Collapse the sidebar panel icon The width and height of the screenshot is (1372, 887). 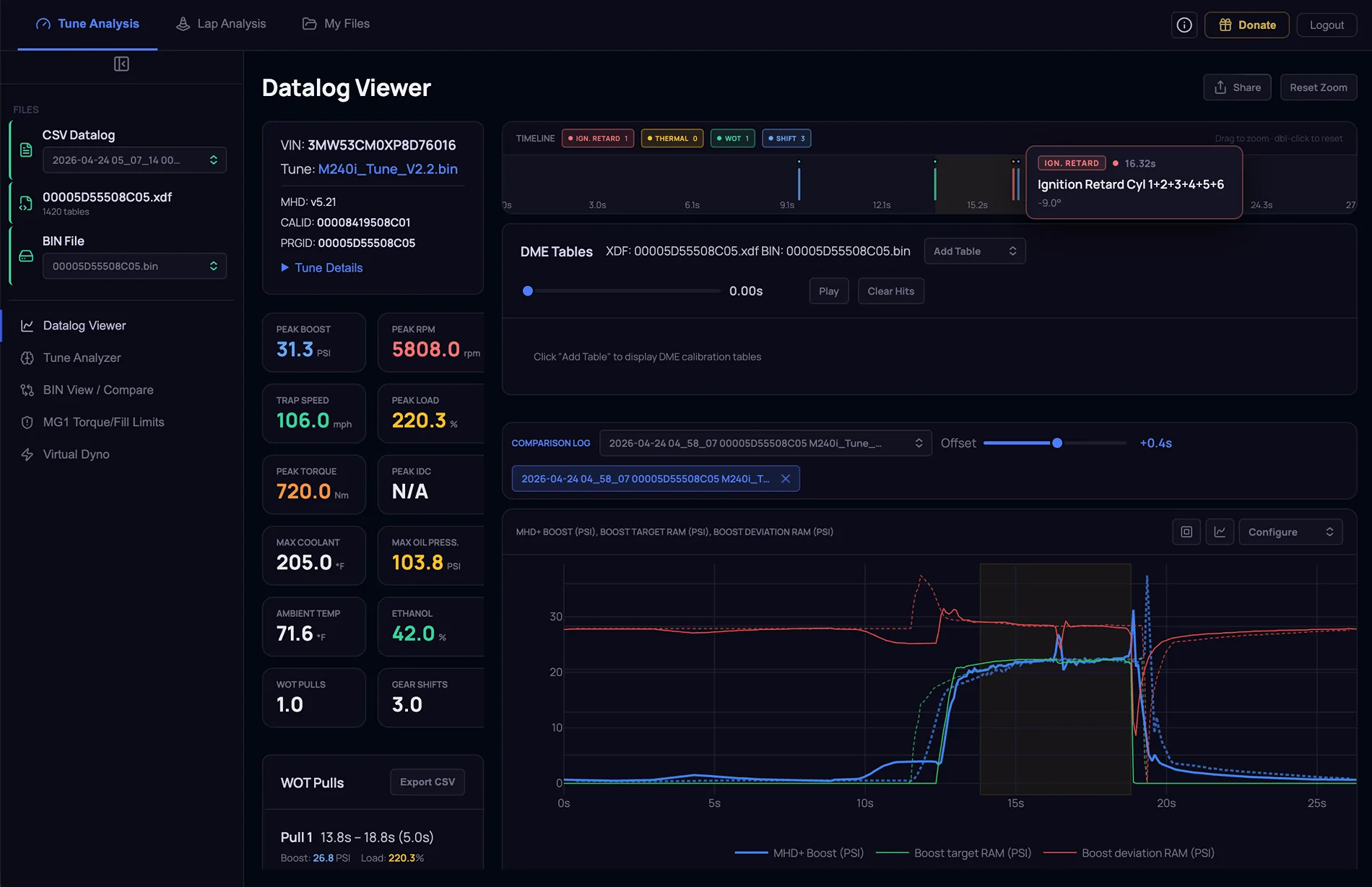(x=121, y=64)
